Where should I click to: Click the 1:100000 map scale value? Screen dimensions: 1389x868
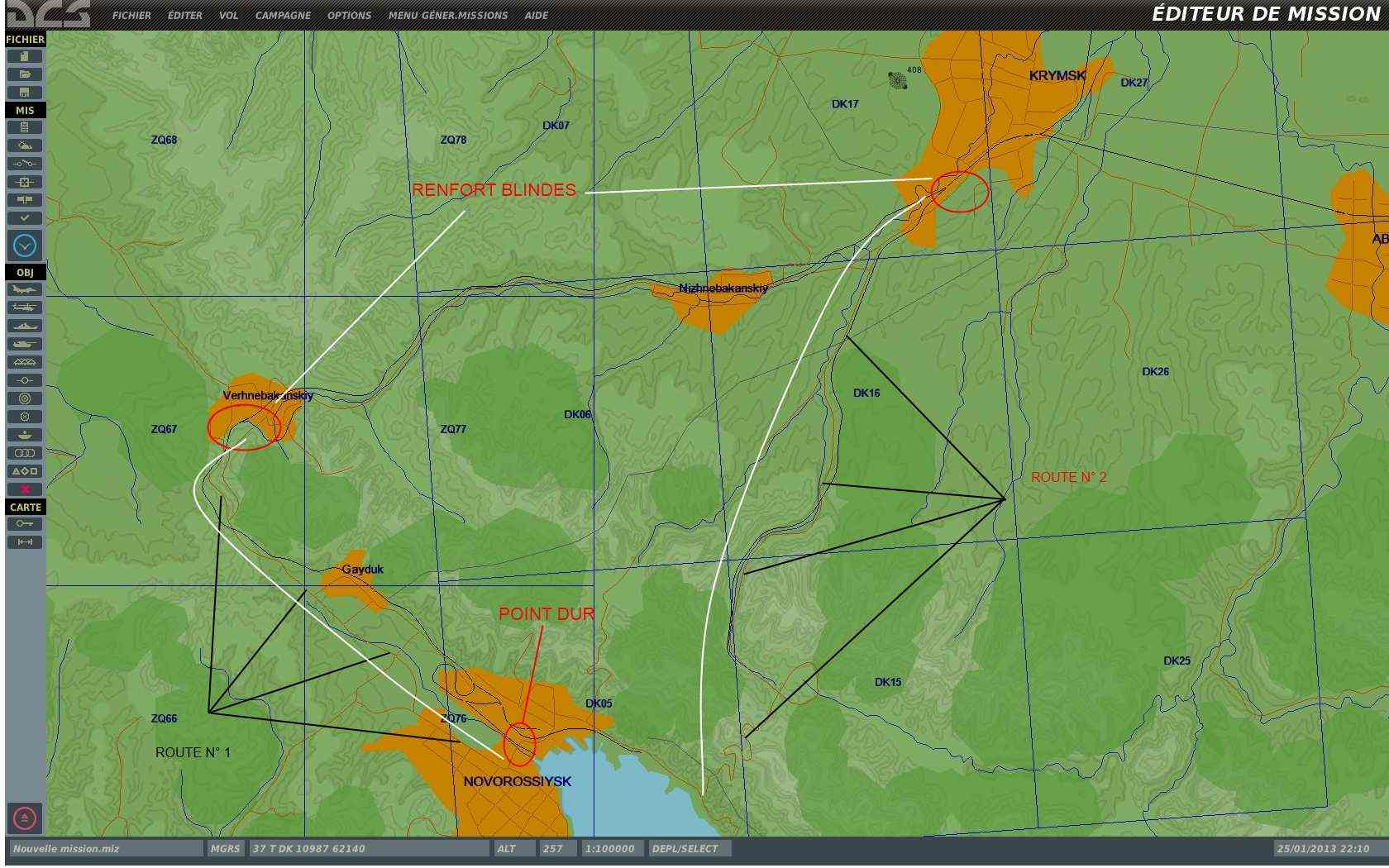(613, 849)
